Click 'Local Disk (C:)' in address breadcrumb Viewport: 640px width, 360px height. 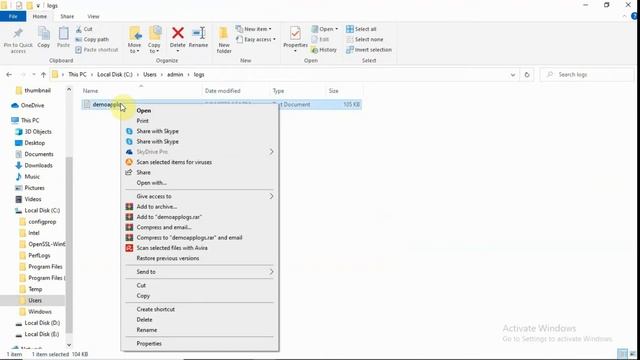pyautogui.click(x=115, y=75)
